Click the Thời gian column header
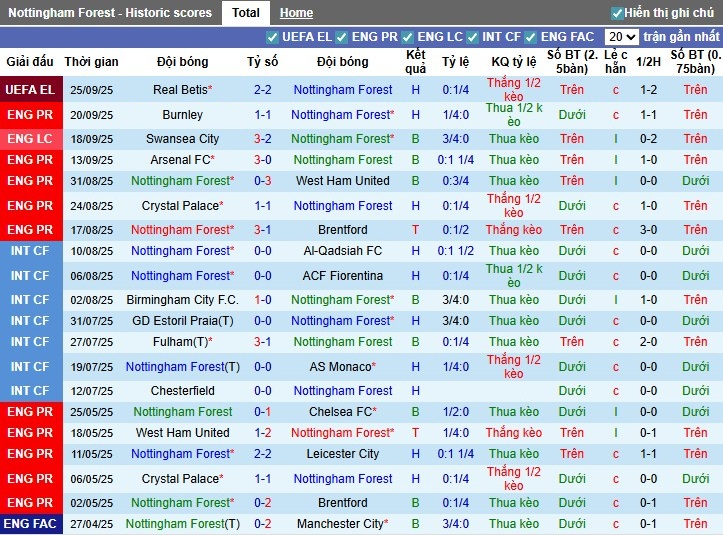This screenshot has height=535, width=723. (91, 62)
